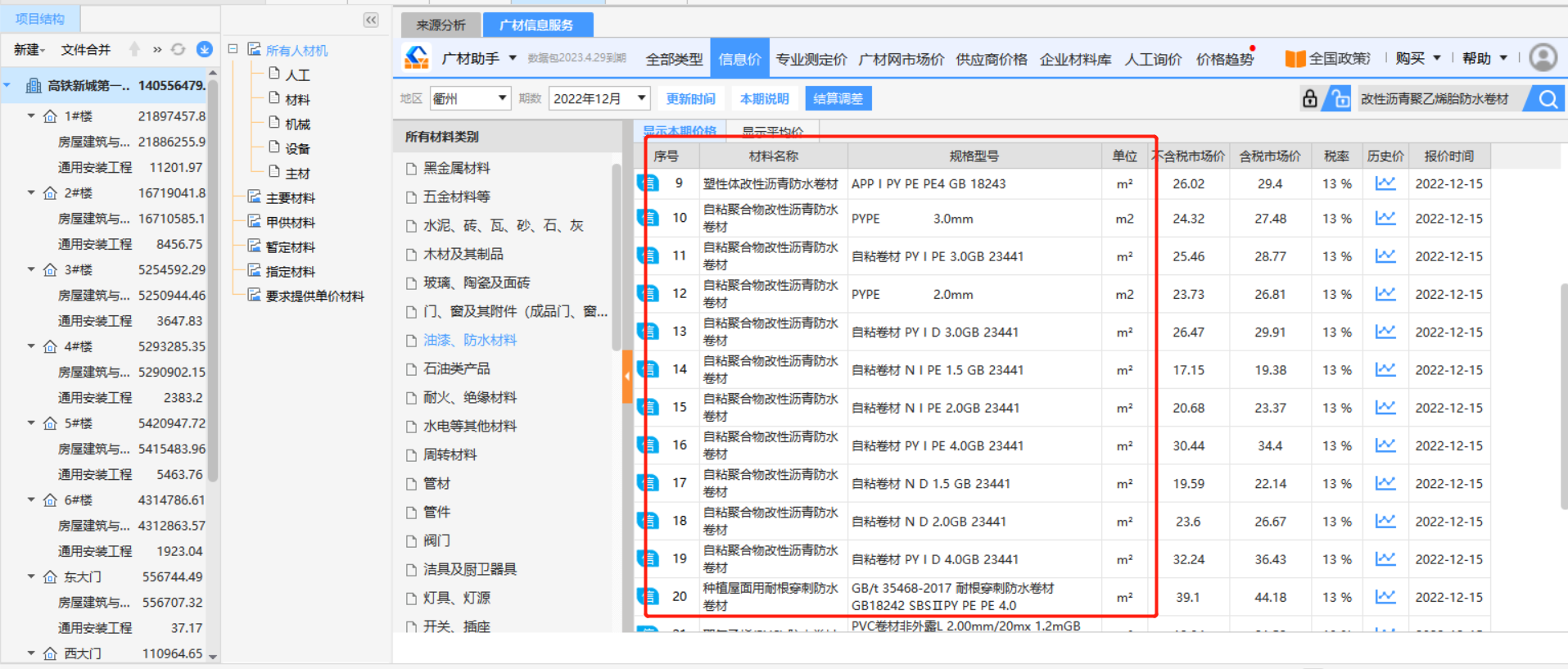
Task: Click the blue download icon in project toolbar
Action: [205, 49]
